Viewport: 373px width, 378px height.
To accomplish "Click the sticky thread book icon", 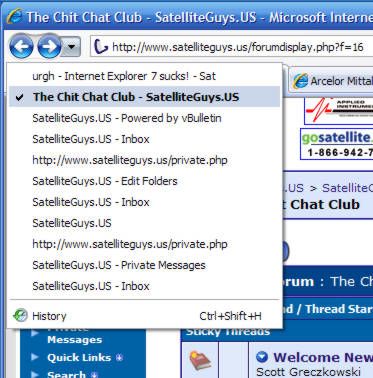I will [x=200, y=360].
